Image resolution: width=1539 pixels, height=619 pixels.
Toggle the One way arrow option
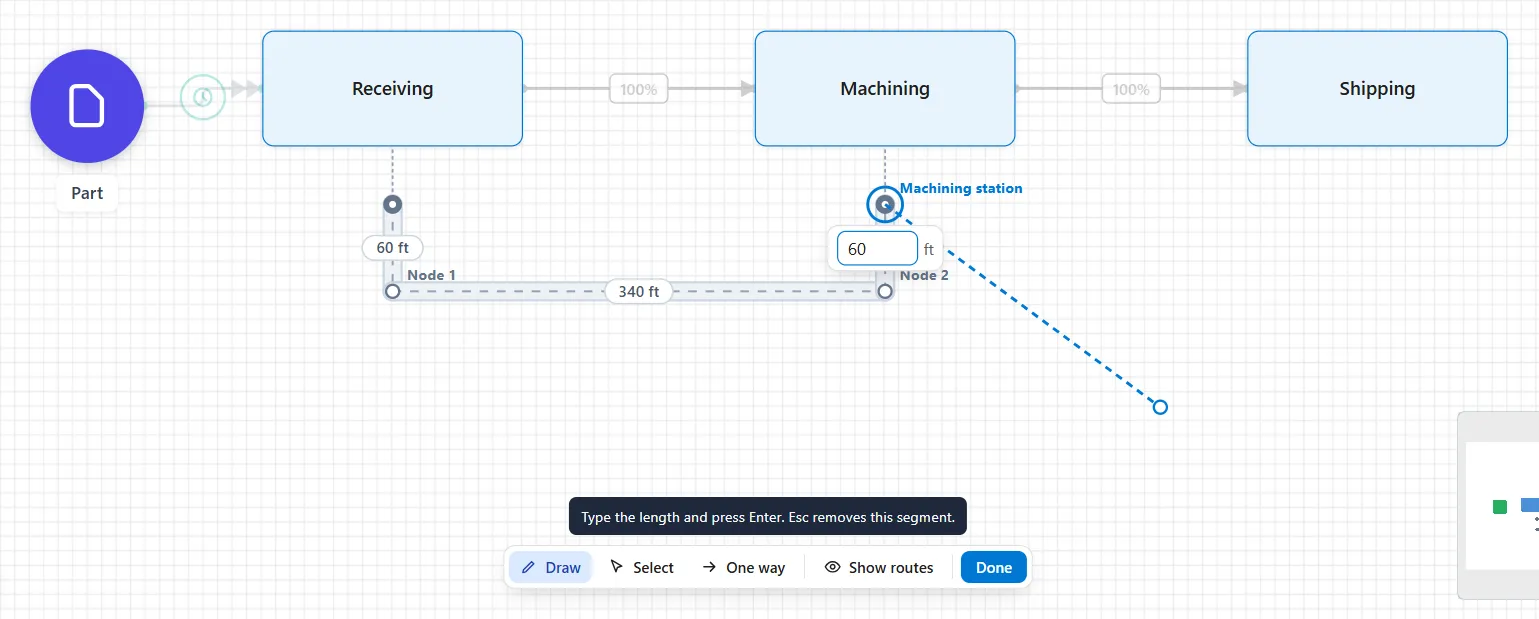pos(743,567)
